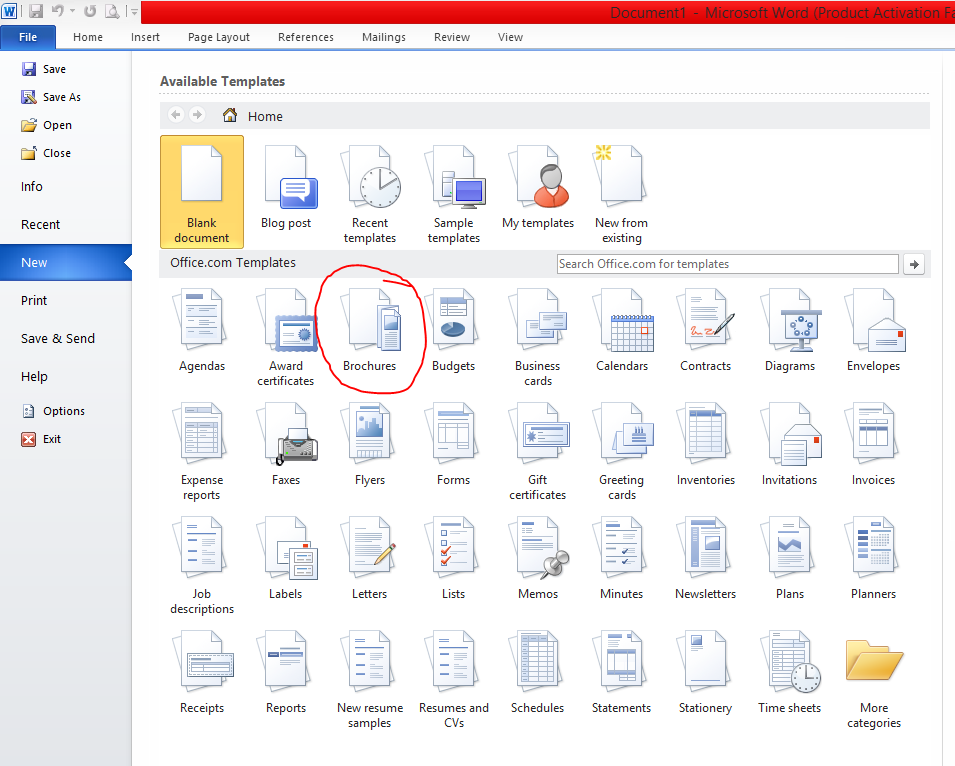The width and height of the screenshot is (955, 766).
Task: Go forward in template navigation
Action: [197, 114]
